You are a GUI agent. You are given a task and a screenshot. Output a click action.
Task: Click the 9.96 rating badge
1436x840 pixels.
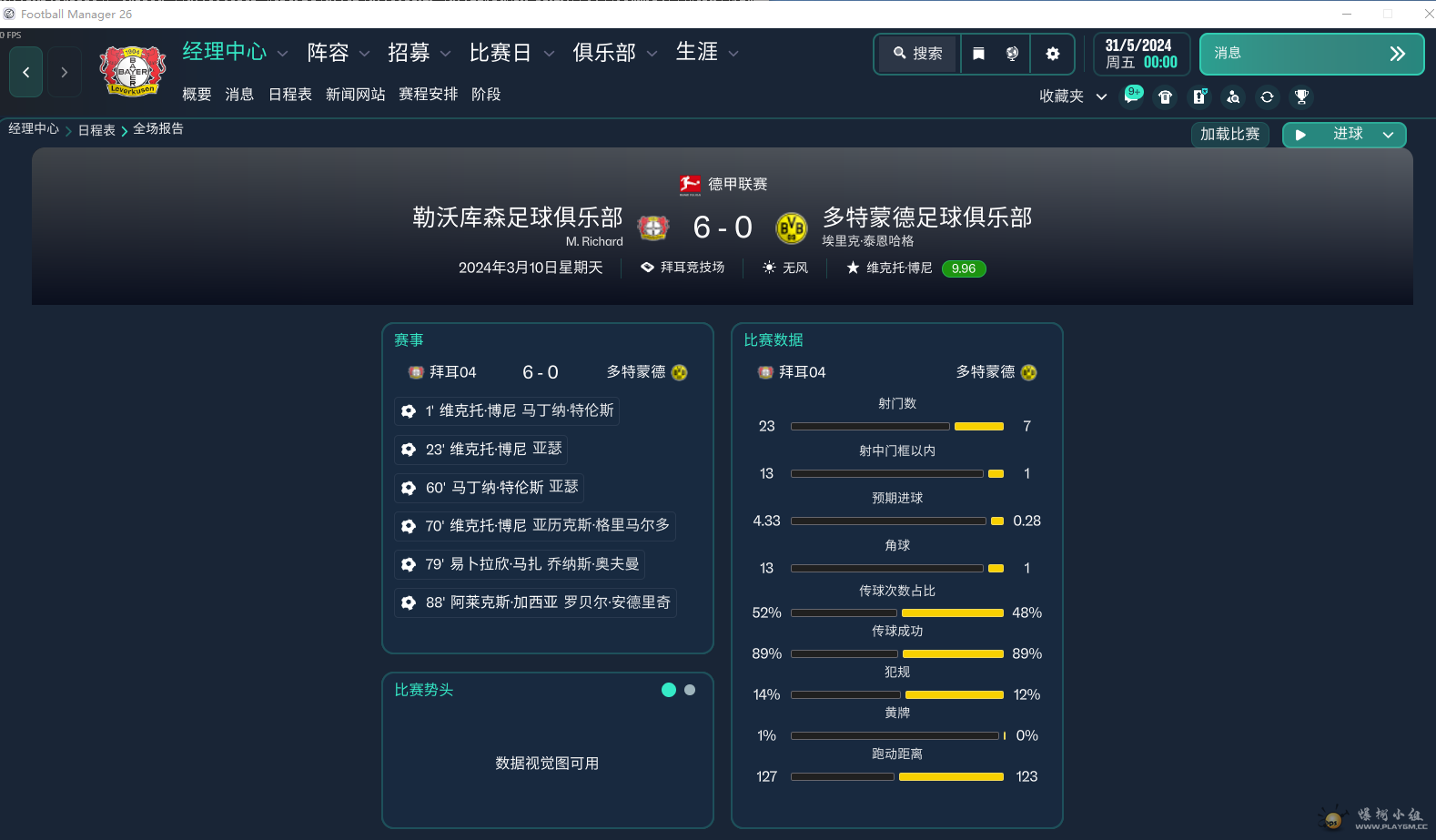click(x=964, y=268)
